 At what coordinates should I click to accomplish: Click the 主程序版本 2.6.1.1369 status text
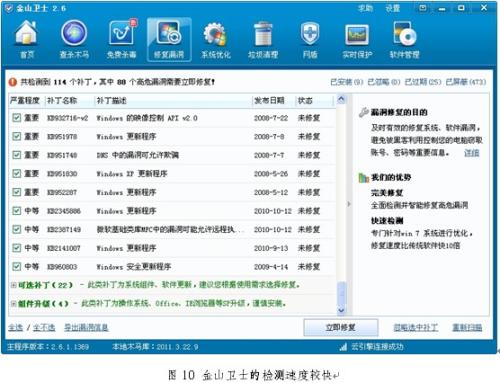pos(48,347)
